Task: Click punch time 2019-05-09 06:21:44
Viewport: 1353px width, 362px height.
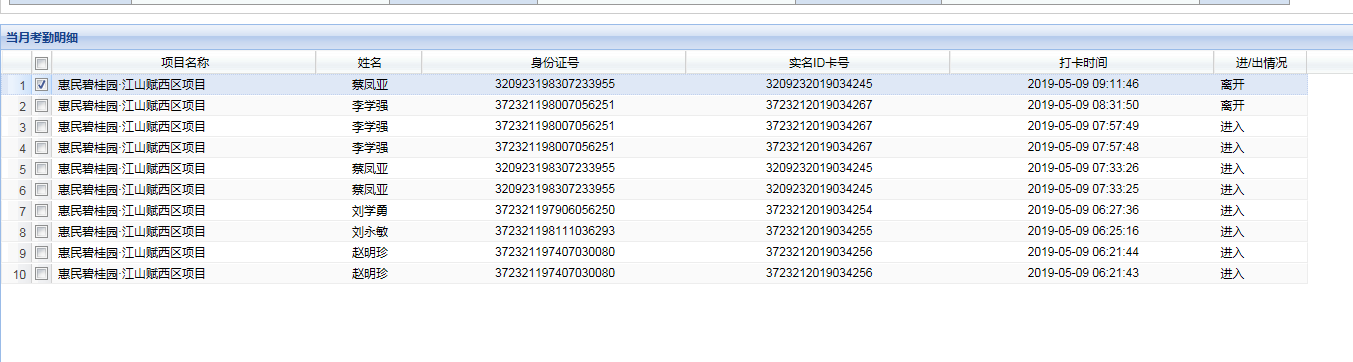Action: click(x=1082, y=253)
